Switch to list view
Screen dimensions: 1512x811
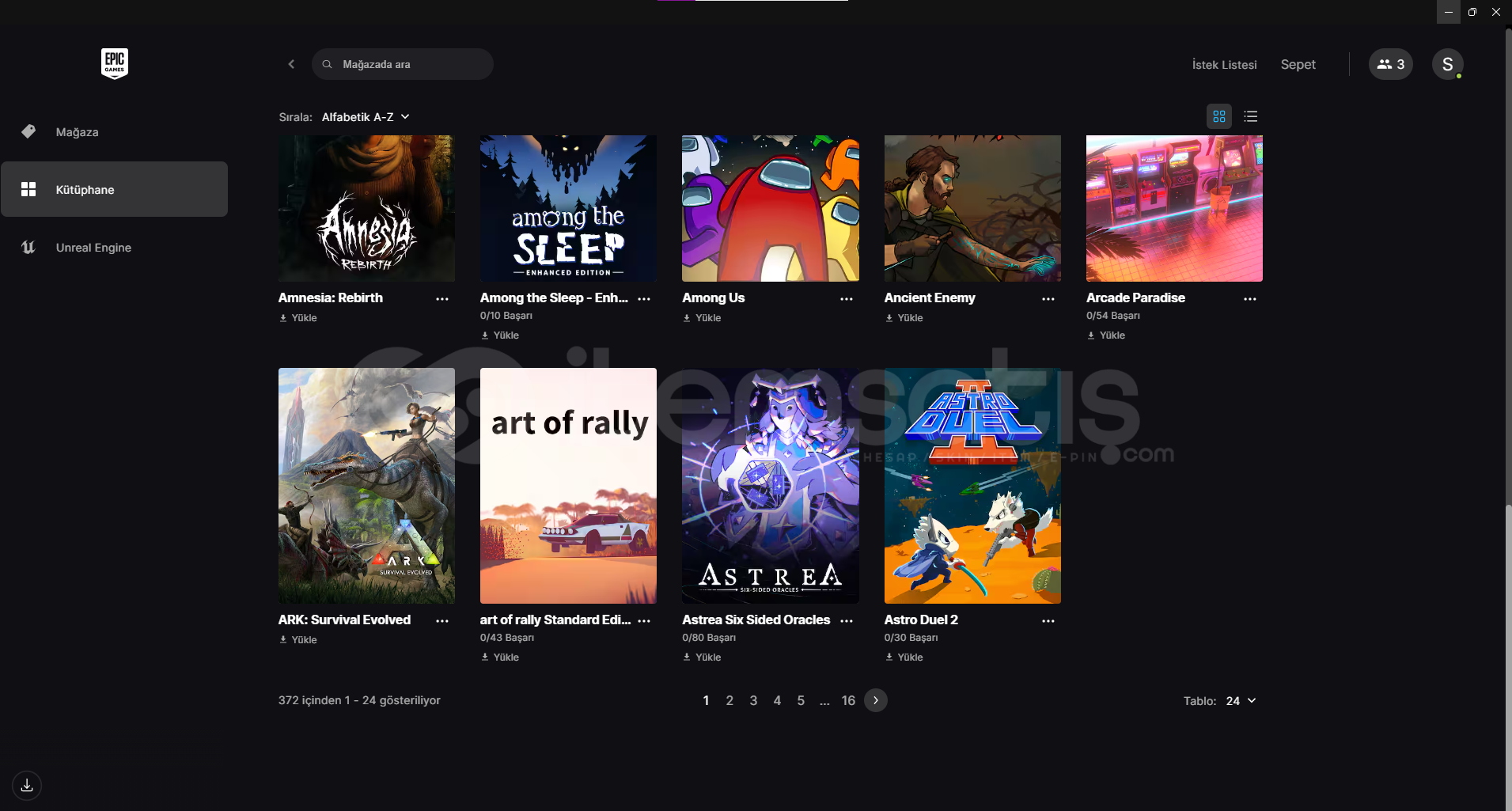click(1250, 116)
